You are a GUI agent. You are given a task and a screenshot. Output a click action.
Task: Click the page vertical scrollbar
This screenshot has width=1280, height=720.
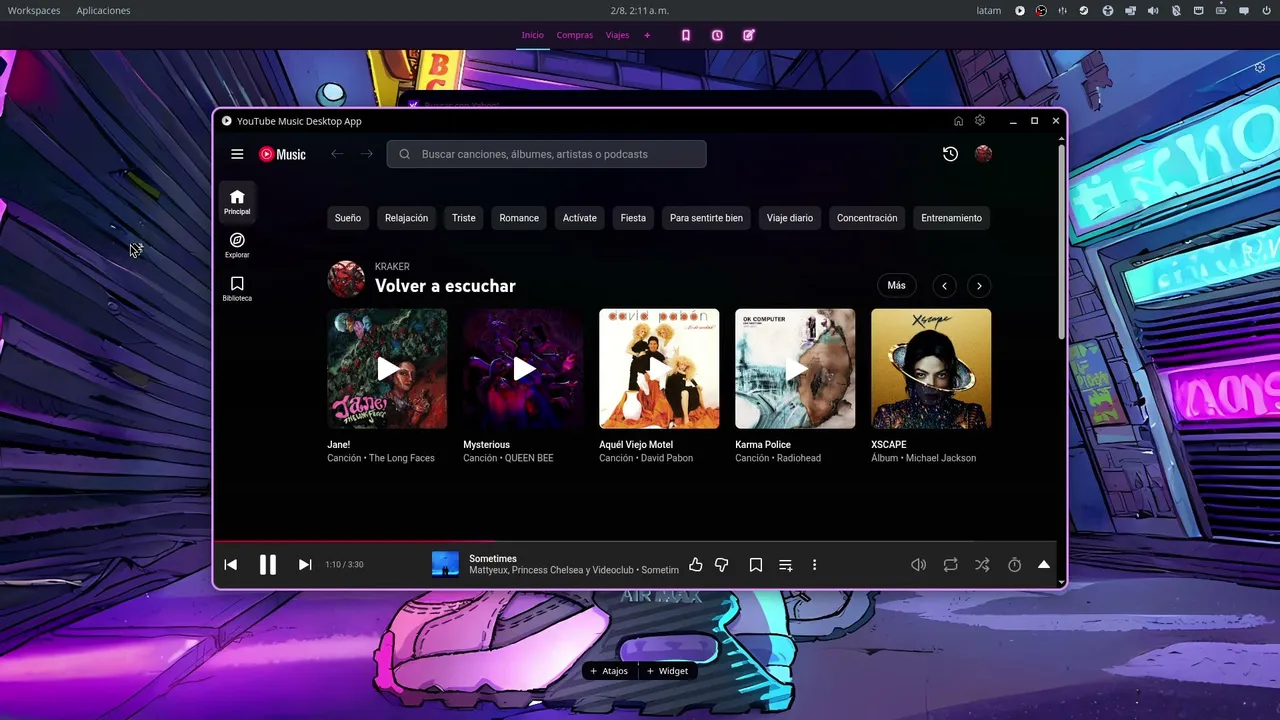click(1061, 242)
